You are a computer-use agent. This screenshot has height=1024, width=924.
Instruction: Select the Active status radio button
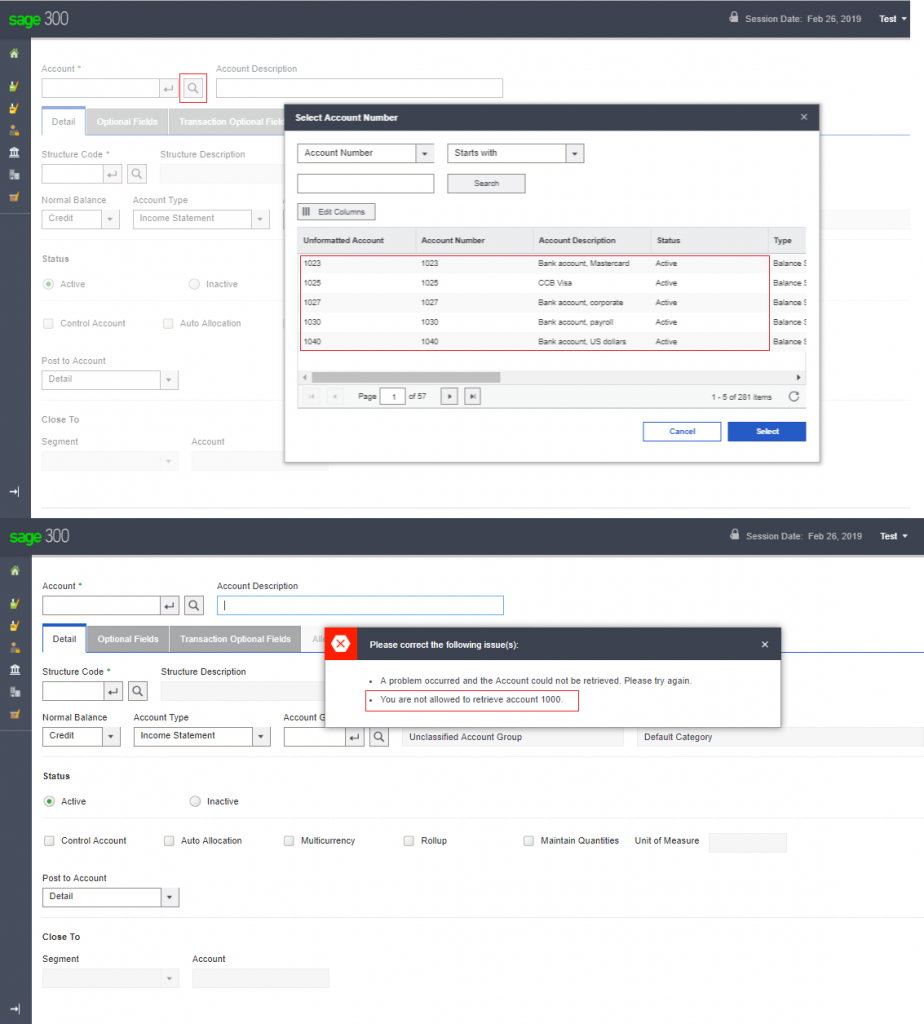click(x=48, y=284)
